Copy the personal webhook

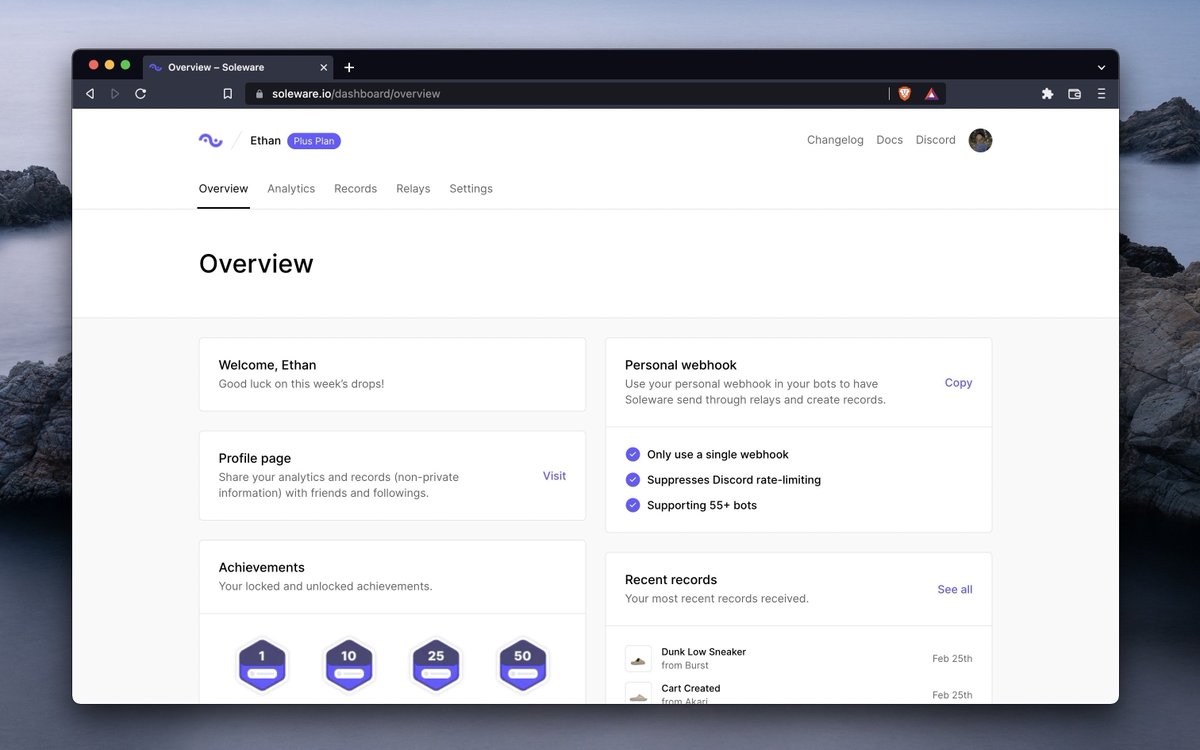pyautogui.click(x=958, y=383)
